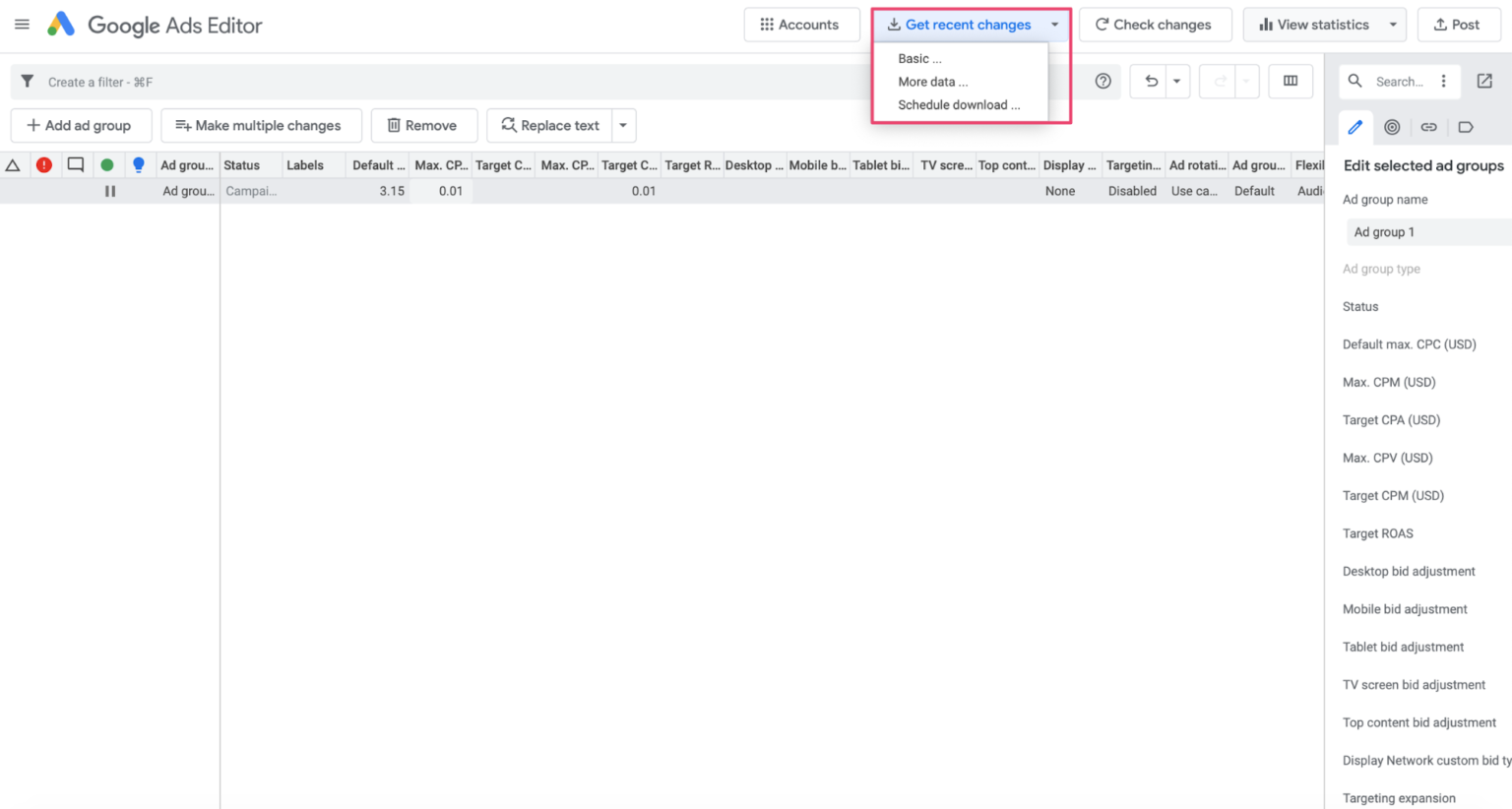Click the Add ad group button

pos(81,125)
